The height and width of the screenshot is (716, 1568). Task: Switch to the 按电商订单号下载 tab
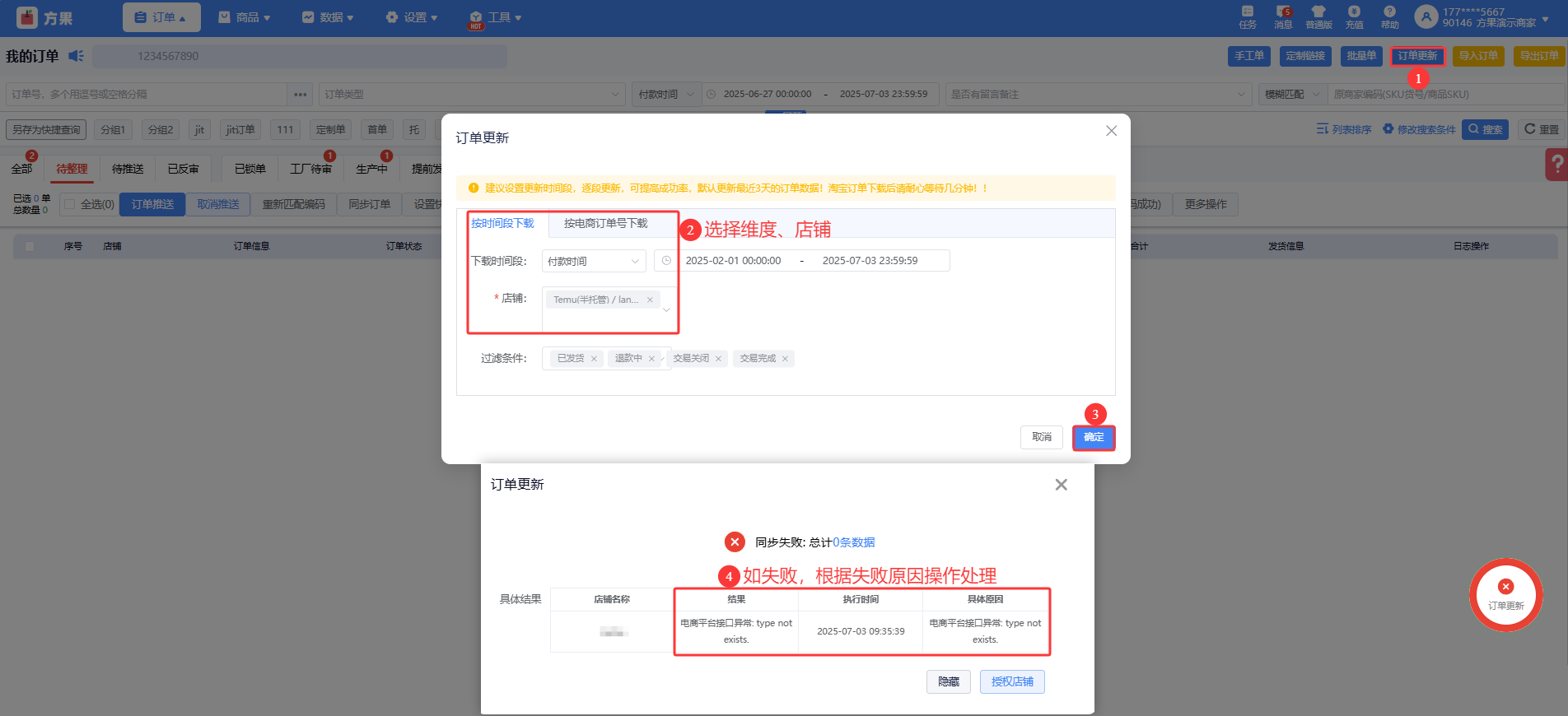pyautogui.click(x=605, y=224)
